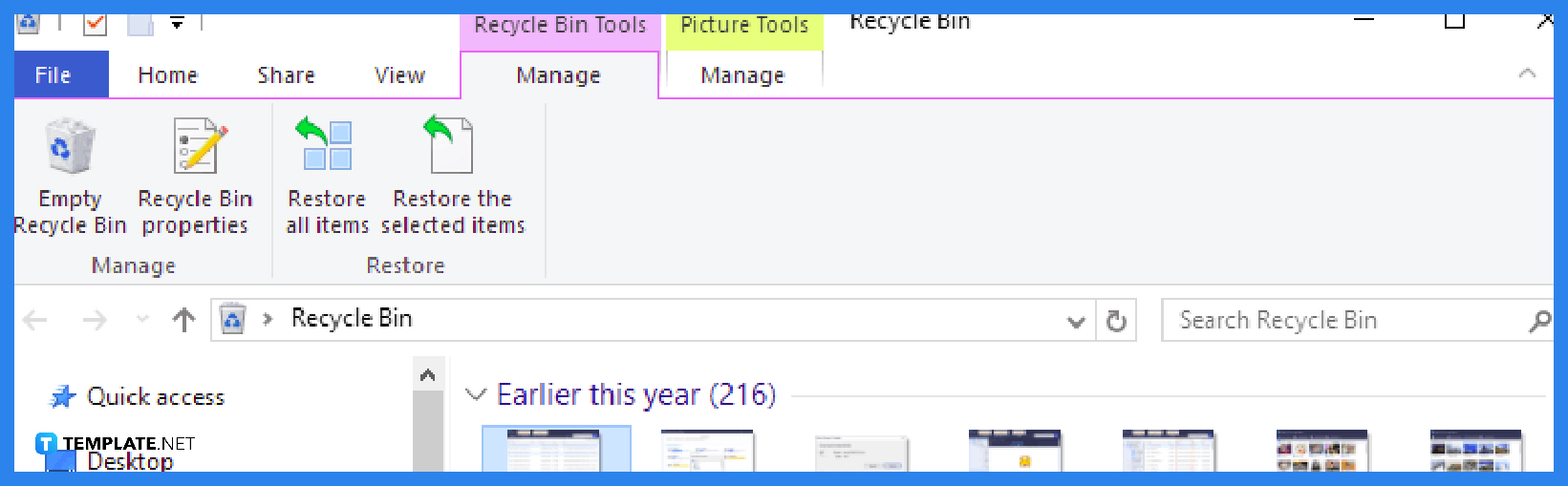
Task: Switch to the Home tab
Action: pos(167,75)
